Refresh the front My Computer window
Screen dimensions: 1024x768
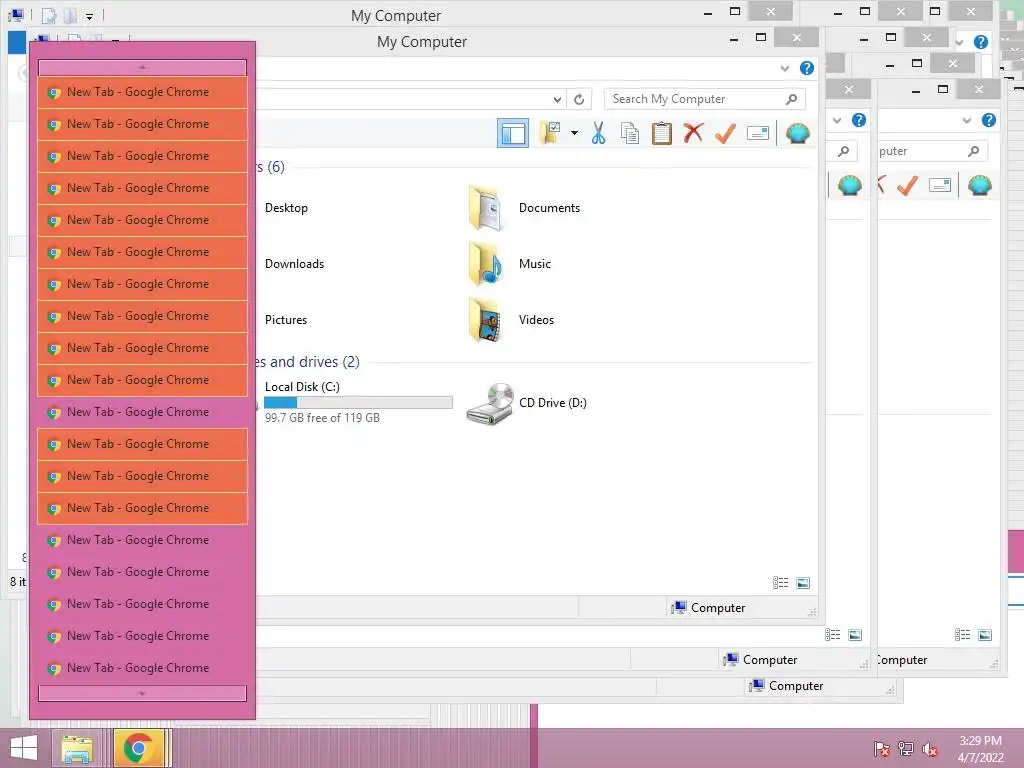pyautogui.click(x=579, y=99)
